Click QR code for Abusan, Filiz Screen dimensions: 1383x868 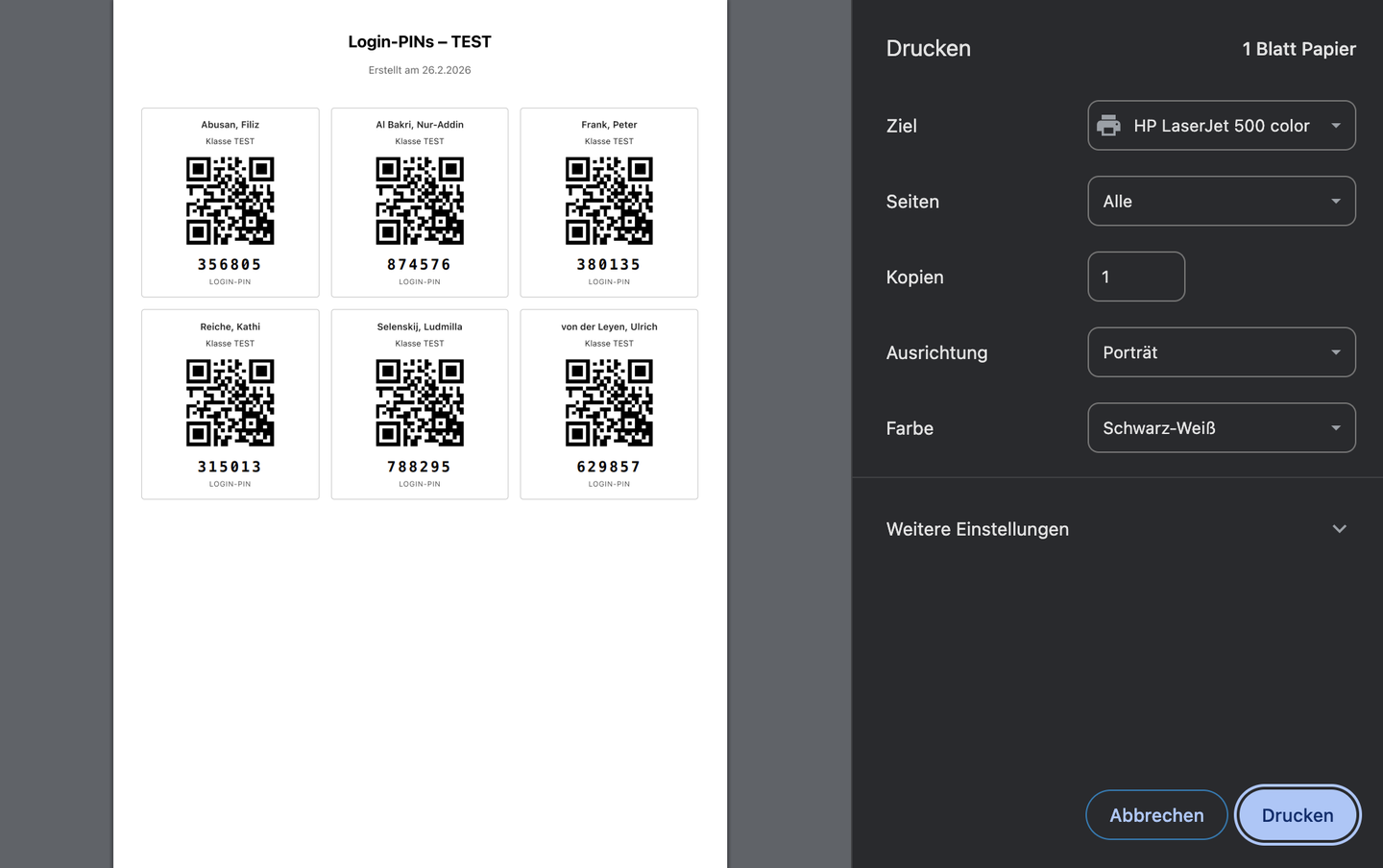[x=230, y=201]
